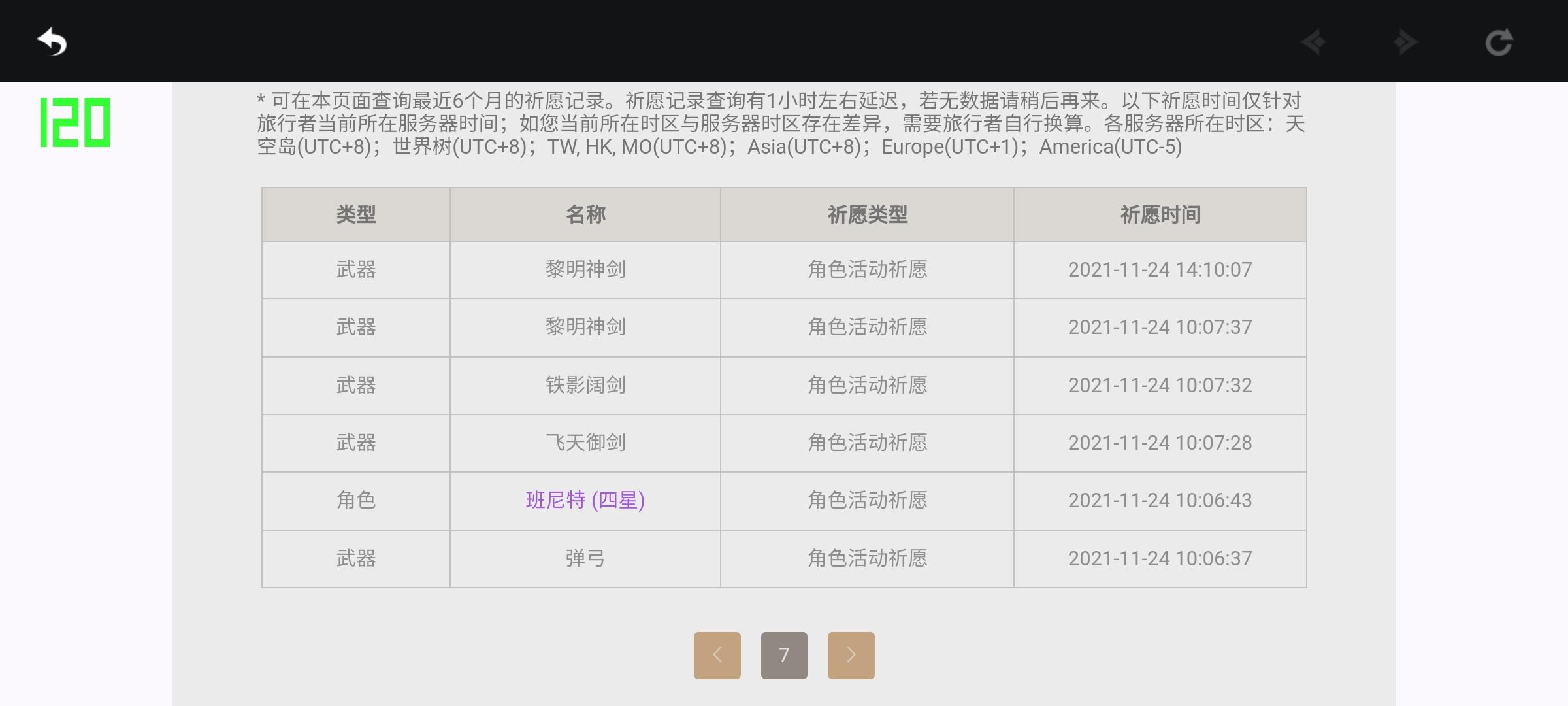Click timestamp 2021-11-24 10:06:37
This screenshot has width=1568, height=706.
click(1160, 558)
